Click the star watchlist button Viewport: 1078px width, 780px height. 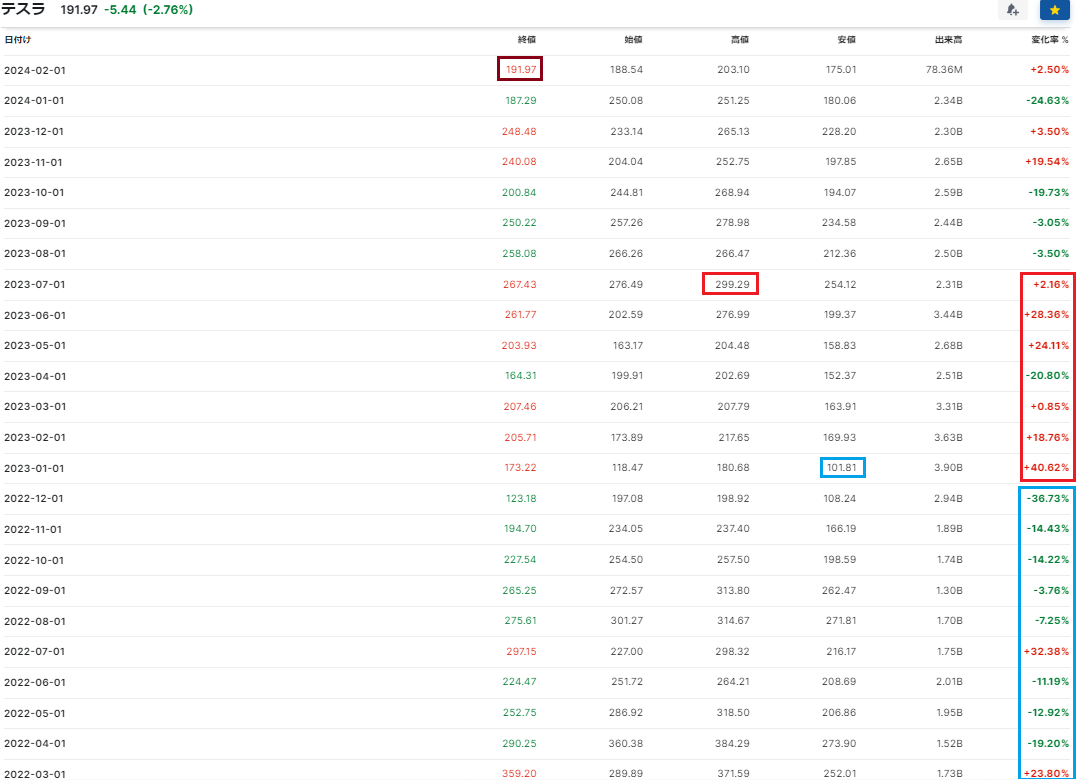coord(1054,10)
